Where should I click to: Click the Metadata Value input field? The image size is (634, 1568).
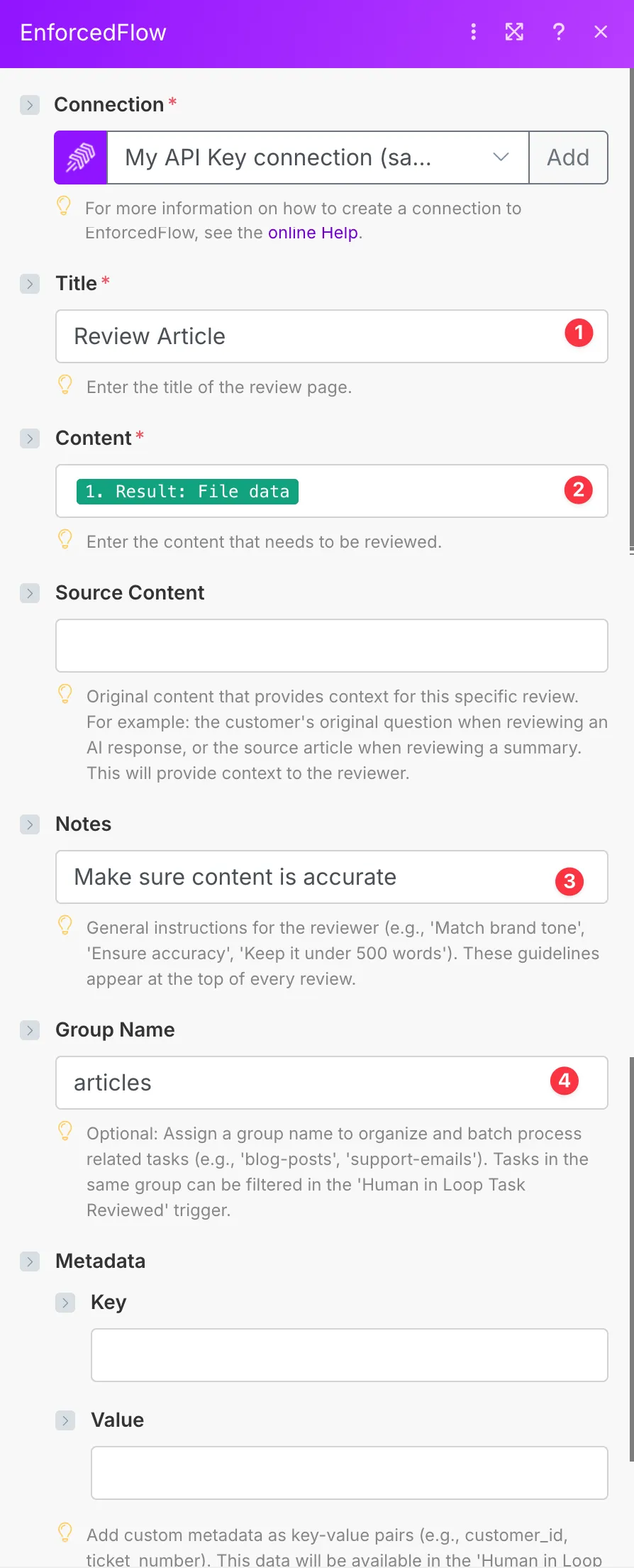pos(349,1473)
